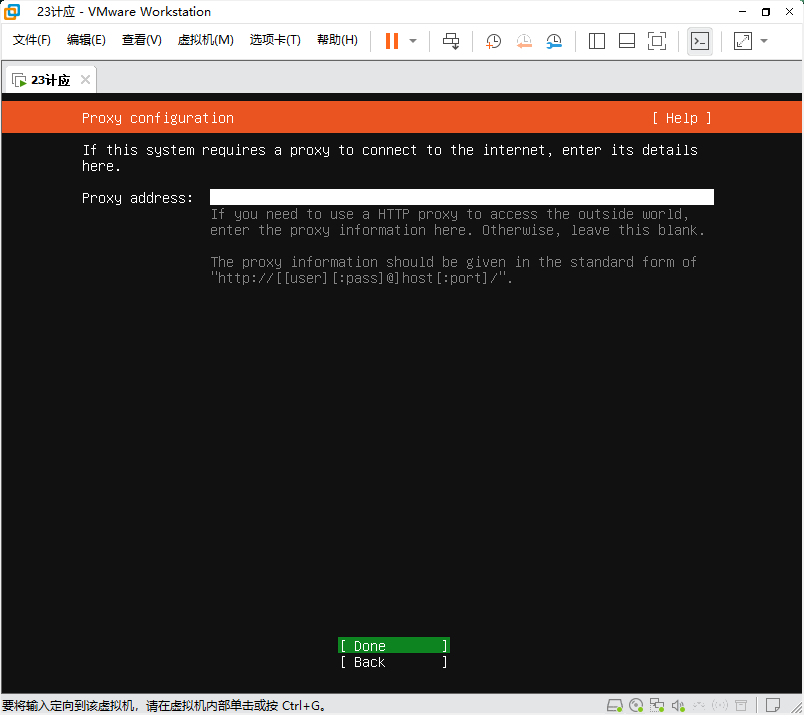Click the network adapter status icon
This screenshot has width=804, height=715.
(657, 705)
